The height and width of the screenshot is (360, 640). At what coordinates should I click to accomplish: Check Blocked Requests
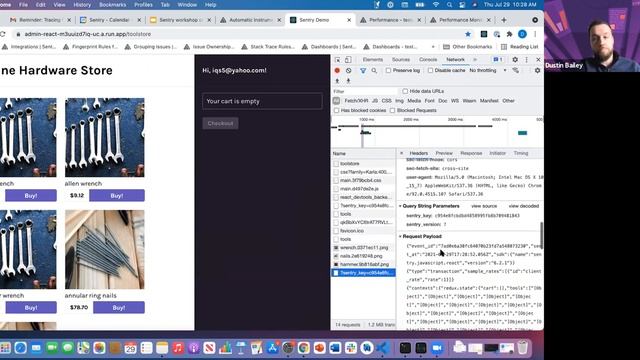[x=392, y=111]
